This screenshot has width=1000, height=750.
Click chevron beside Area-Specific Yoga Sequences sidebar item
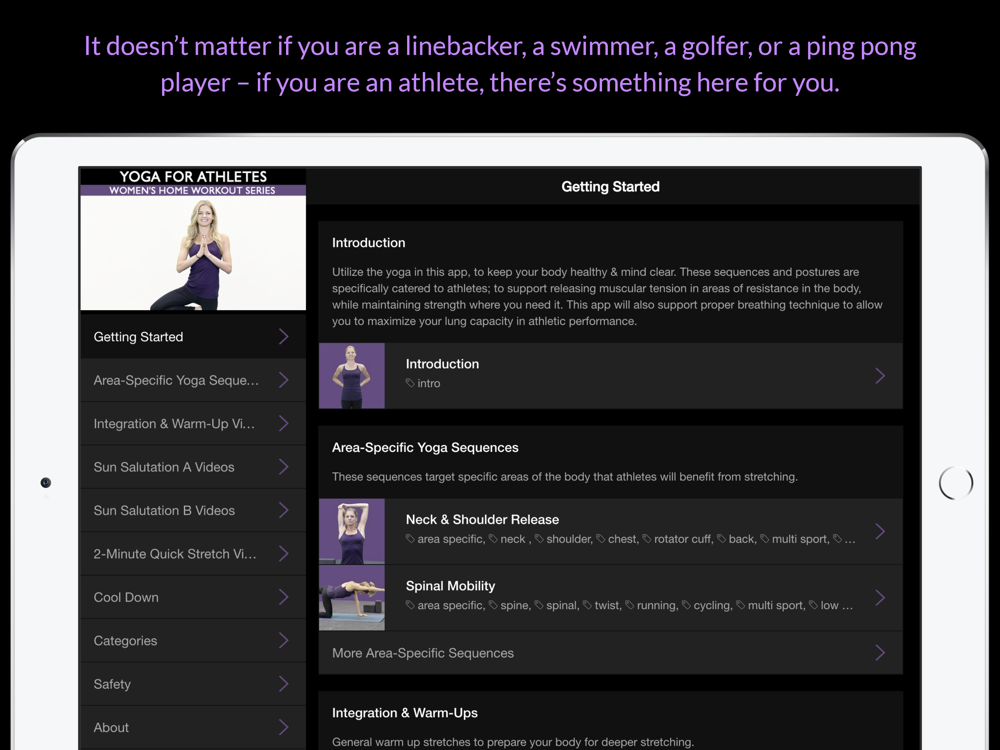[284, 380]
